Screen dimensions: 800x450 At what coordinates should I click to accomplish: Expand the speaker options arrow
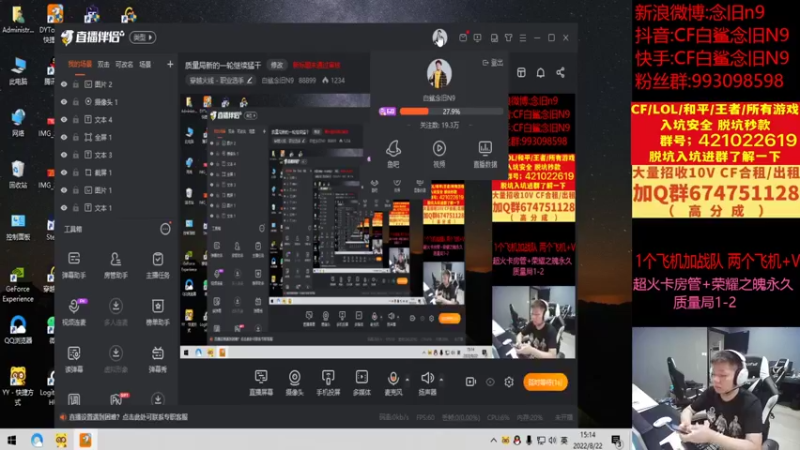point(441,380)
